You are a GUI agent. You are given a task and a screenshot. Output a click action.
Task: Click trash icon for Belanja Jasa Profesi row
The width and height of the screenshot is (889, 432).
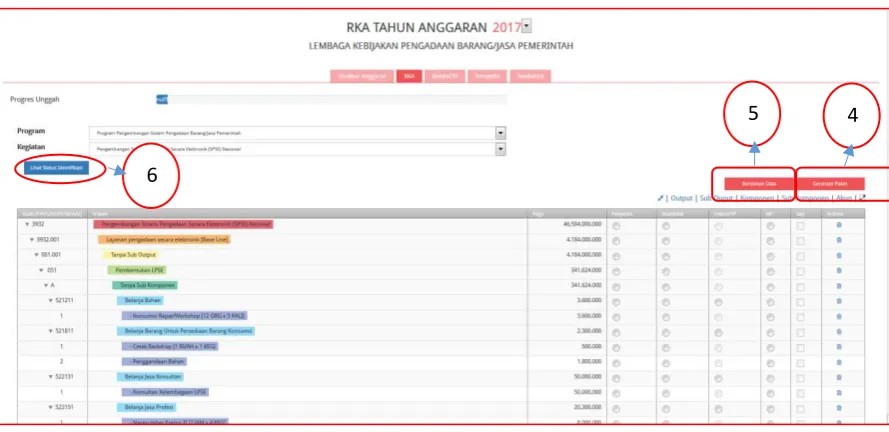point(839,408)
